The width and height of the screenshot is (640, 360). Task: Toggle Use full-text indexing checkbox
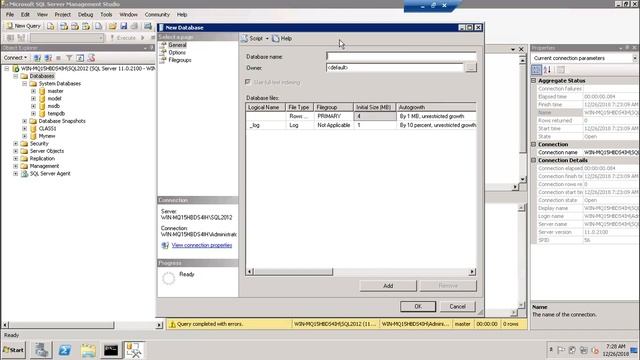[x=248, y=82]
